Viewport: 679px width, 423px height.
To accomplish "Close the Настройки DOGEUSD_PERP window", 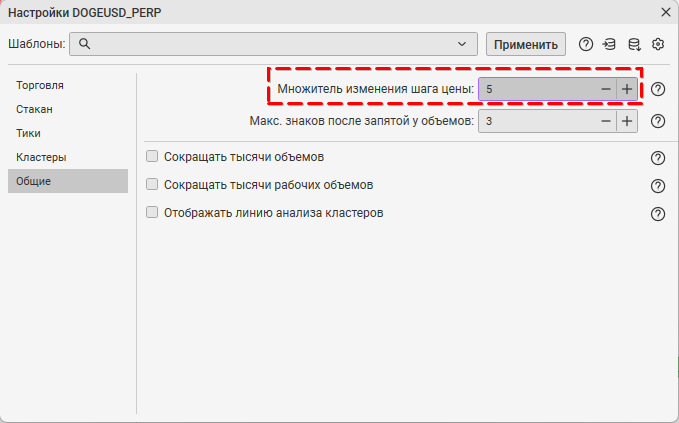I will [666, 12].
